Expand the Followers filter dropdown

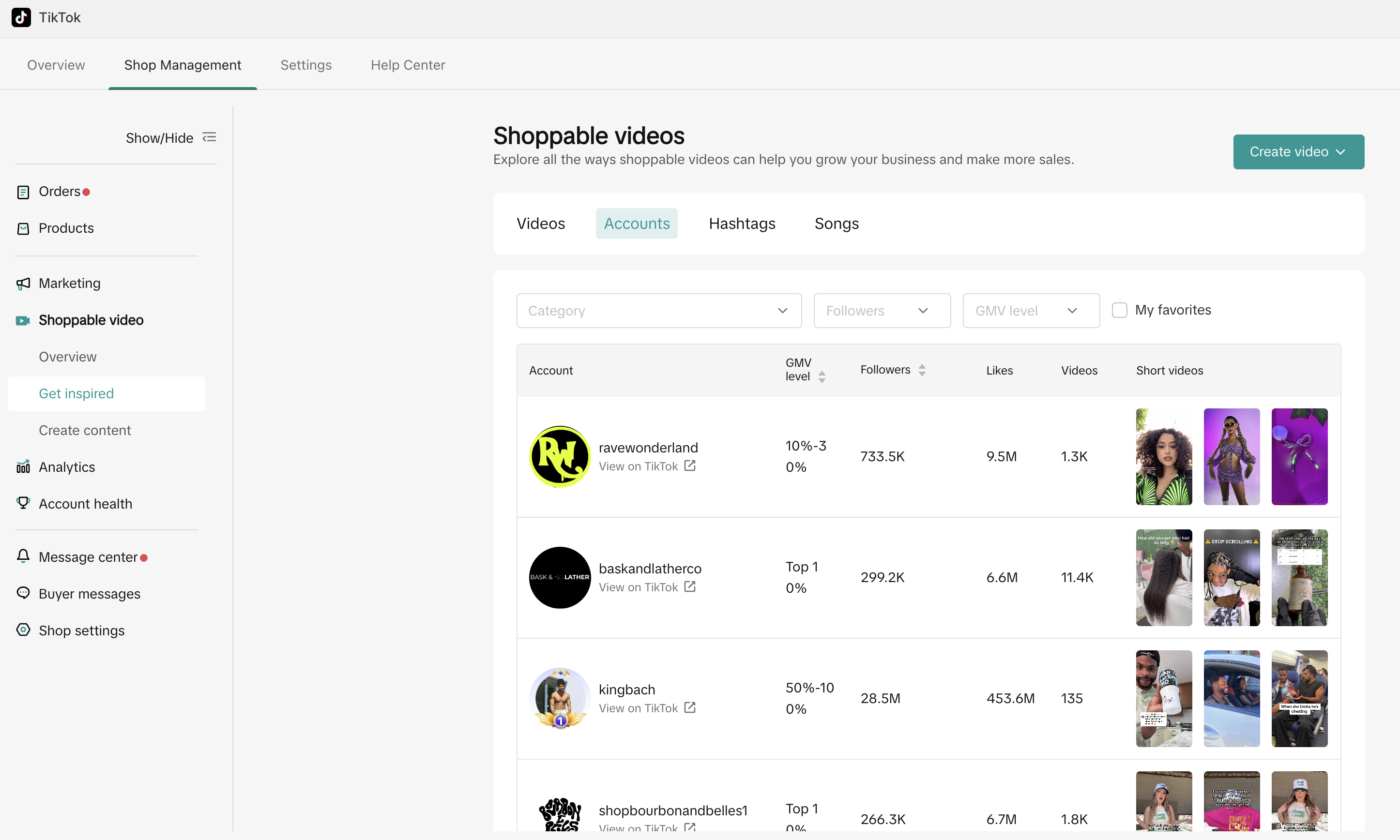[882, 311]
